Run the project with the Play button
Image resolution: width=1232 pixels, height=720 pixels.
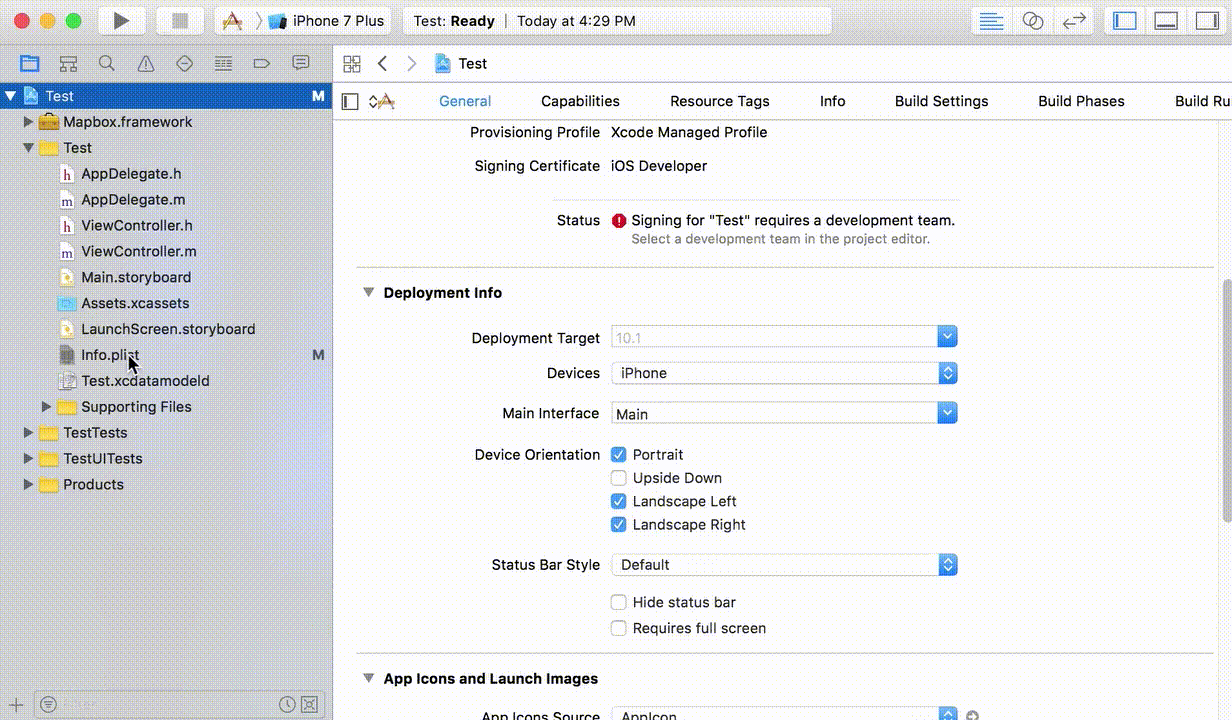coord(121,20)
